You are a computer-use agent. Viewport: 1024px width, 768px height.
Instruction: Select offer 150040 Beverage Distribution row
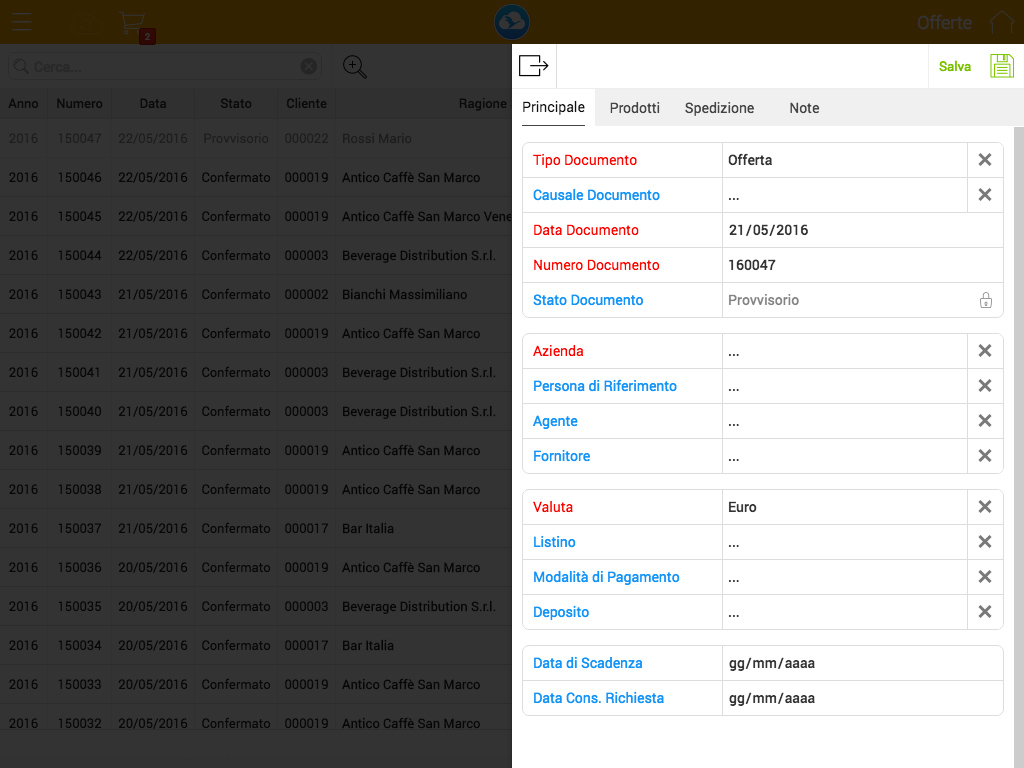(256, 411)
